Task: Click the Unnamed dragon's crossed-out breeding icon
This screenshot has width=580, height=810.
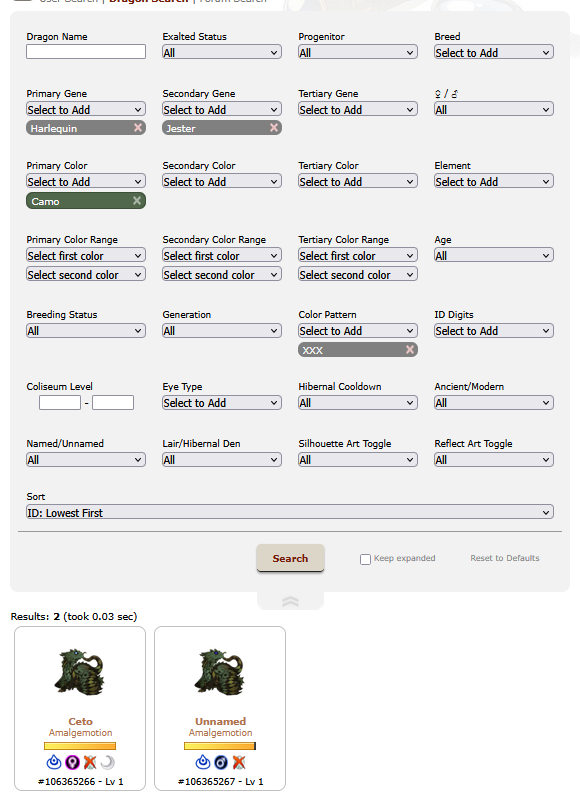Action: (x=239, y=762)
